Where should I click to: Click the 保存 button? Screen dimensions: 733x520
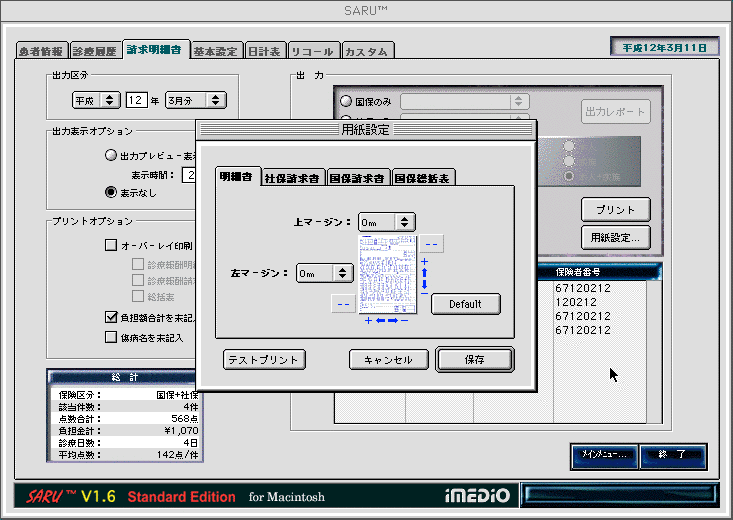474,359
